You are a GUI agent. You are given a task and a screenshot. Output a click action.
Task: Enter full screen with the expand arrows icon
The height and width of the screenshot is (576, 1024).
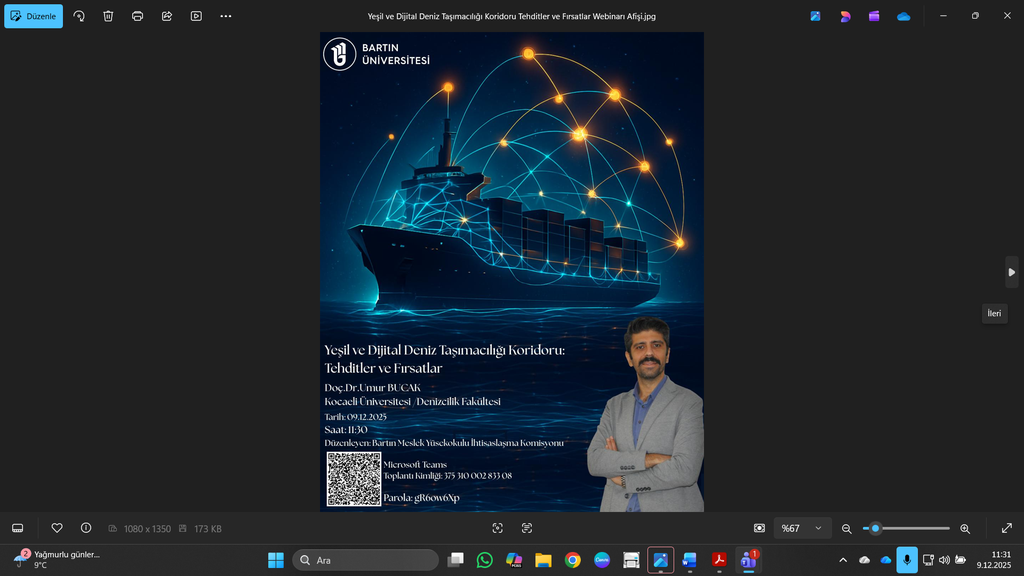[x=1006, y=528]
